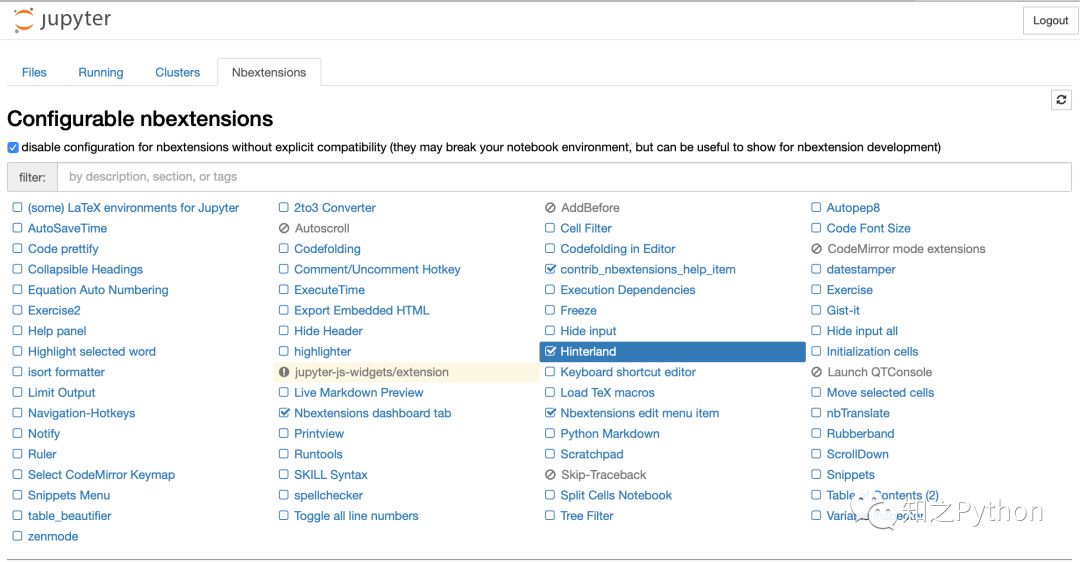Enable the Collapsible Headings checkbox
The width and height of the screenshot is (1080, 562).
coord(17,270)
